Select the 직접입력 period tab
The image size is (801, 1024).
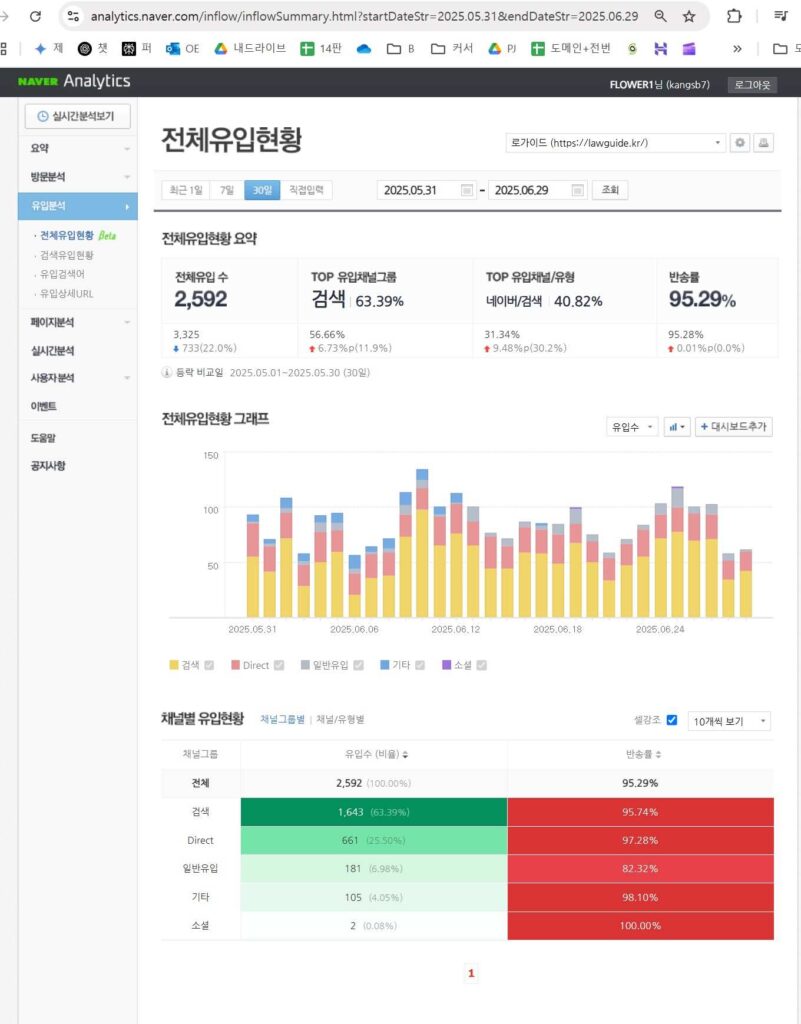(x=306, y=190)
